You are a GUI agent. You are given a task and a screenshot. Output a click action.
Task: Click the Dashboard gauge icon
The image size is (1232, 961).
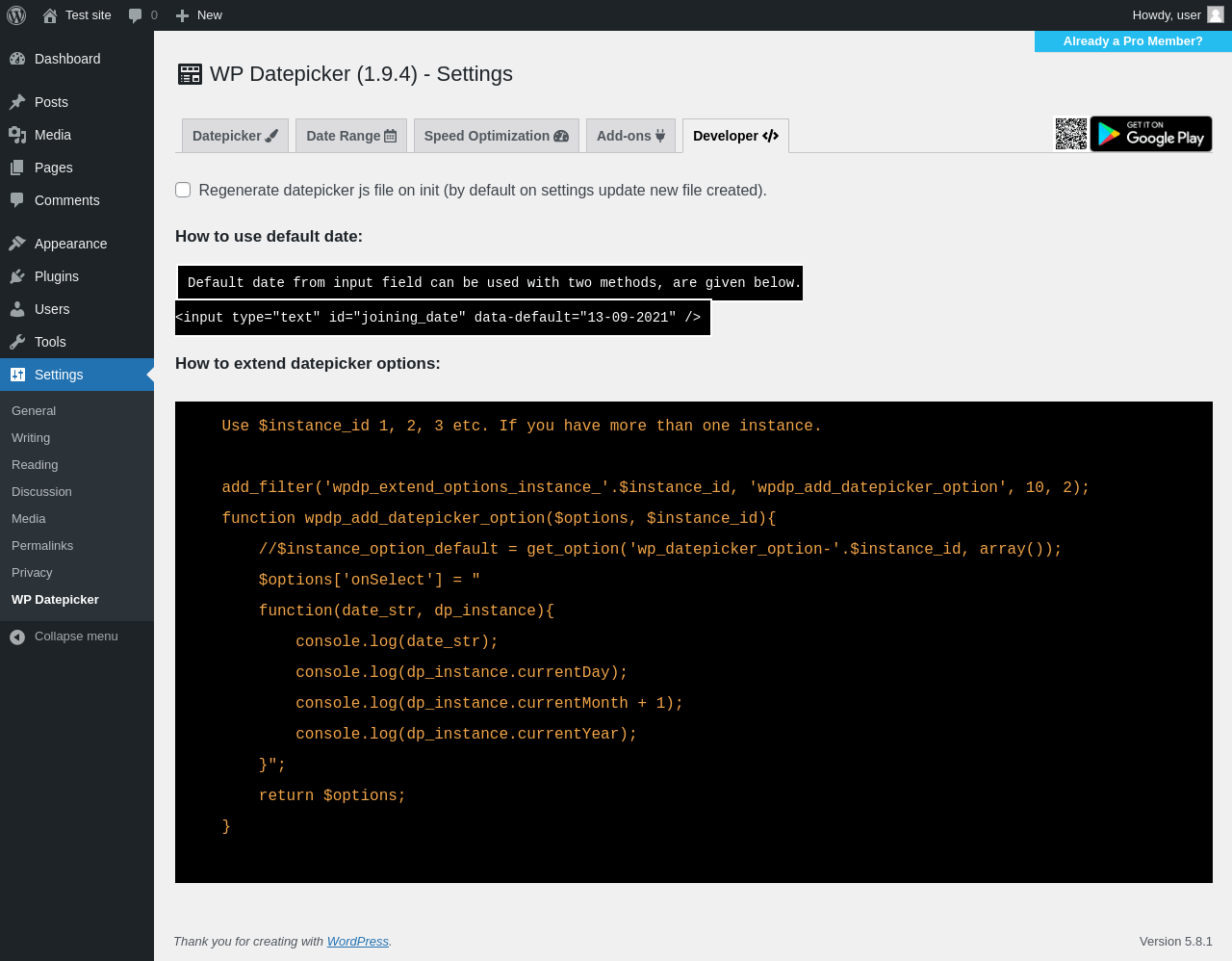pyautogui.click(x=17, y=59)
